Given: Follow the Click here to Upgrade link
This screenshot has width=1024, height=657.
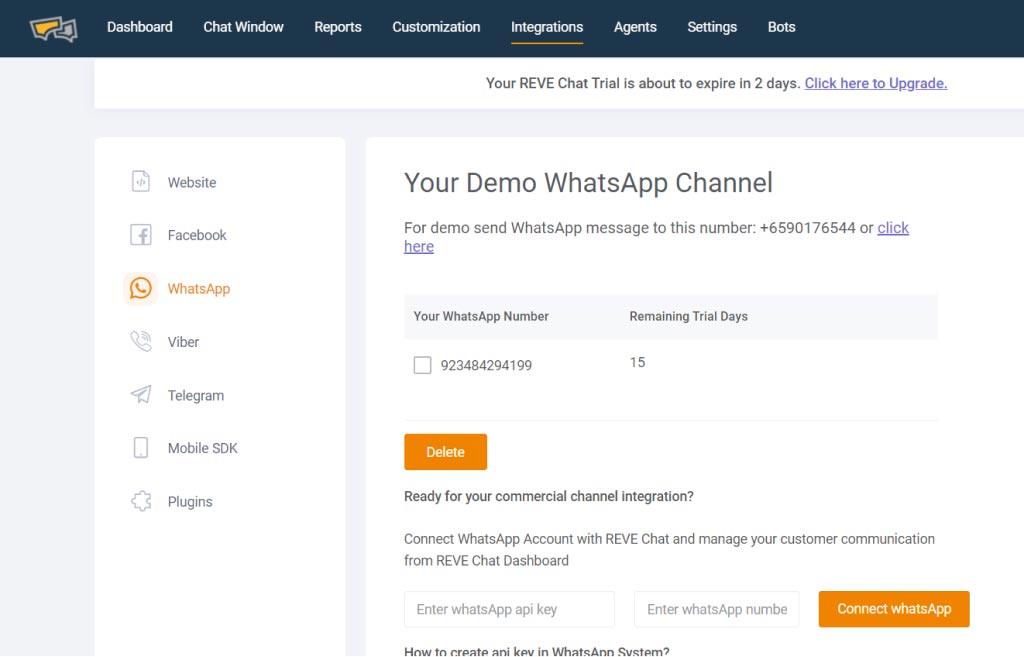Looking at the screenshot, I should click(x=876, y=83).
